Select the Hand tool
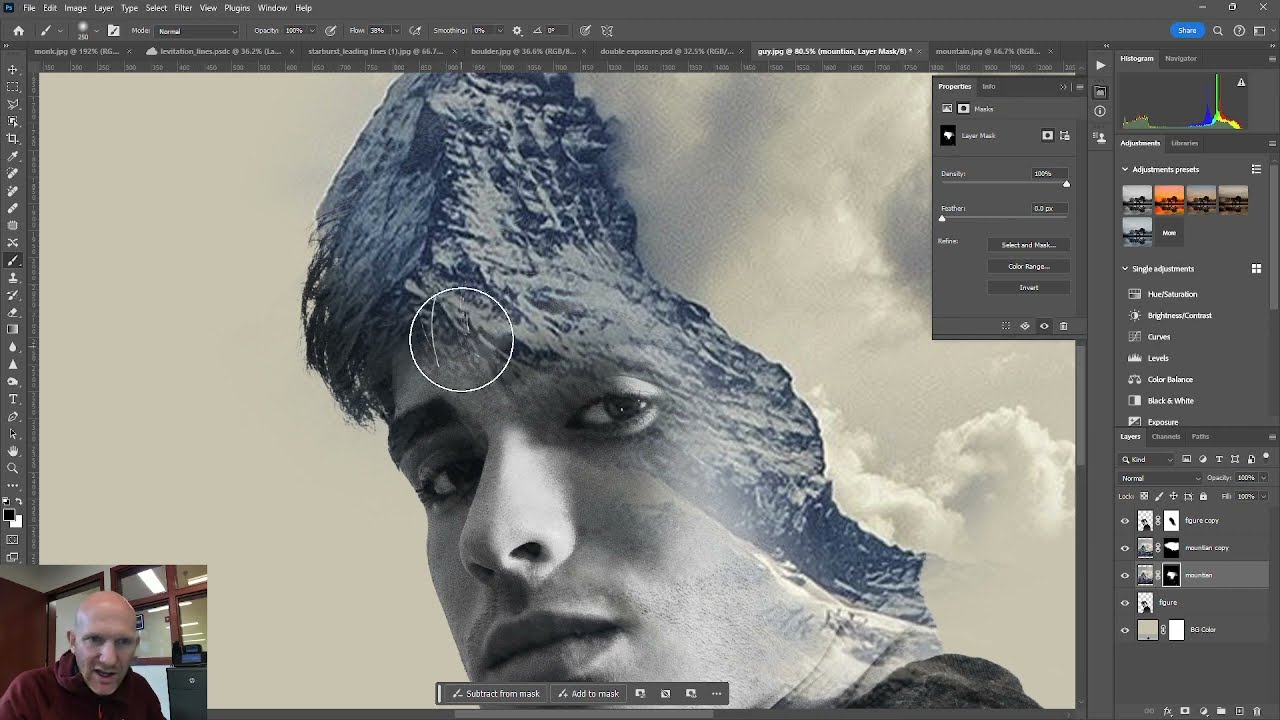 point(13,451)
